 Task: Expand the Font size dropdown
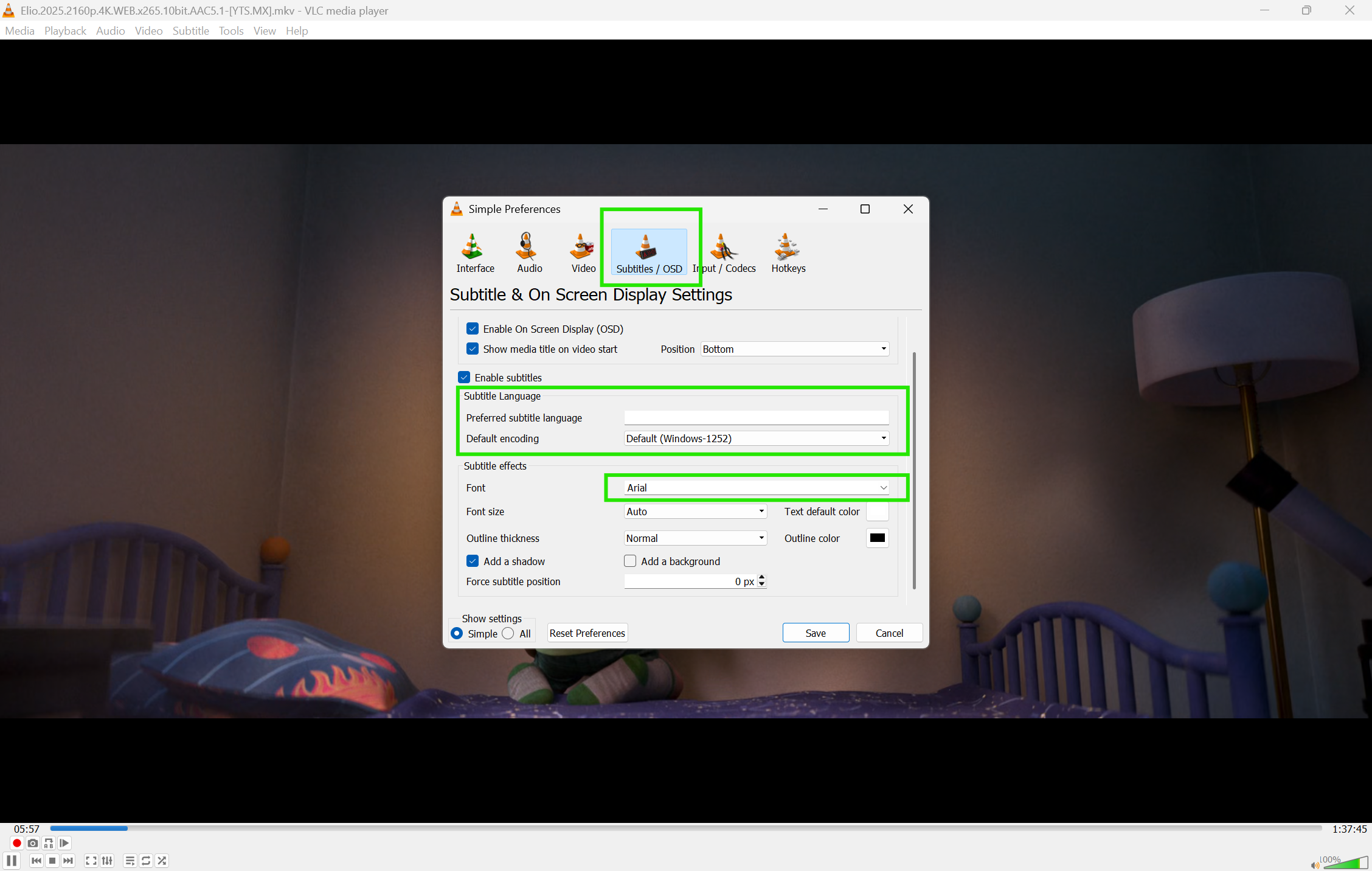[695, 512]
